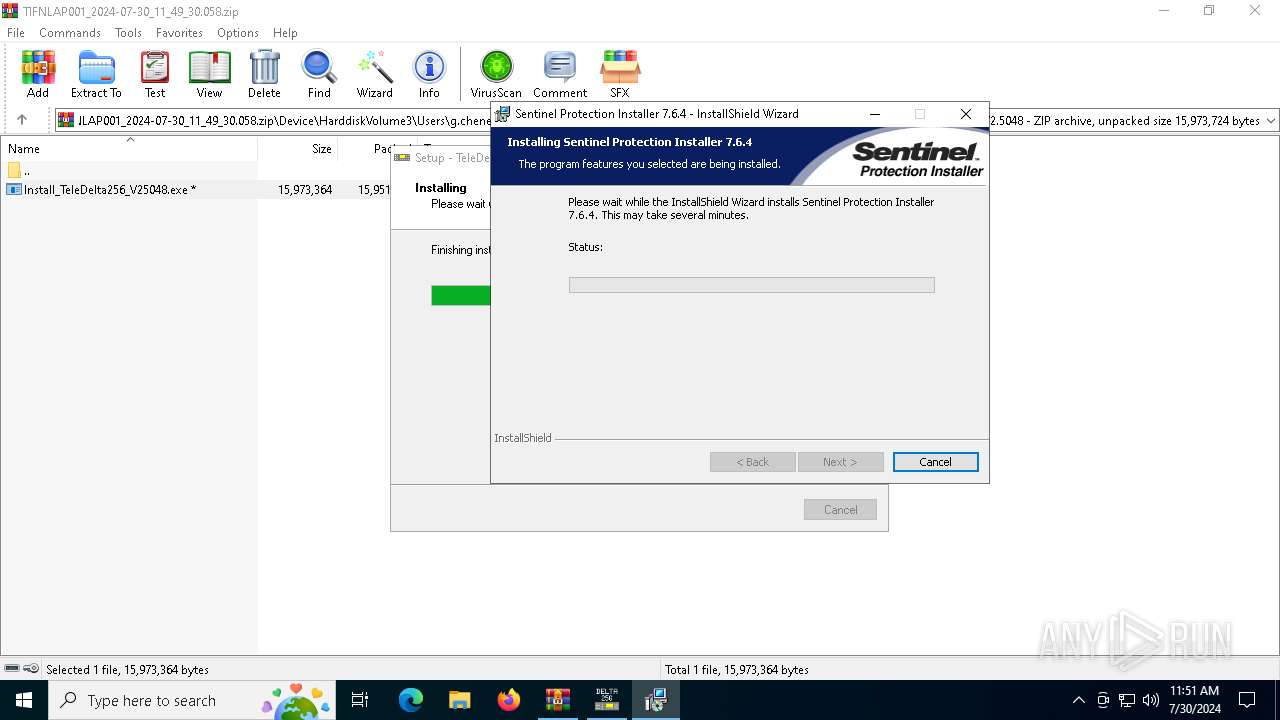This screenshot has width=1280, height=720.
Task: Open the Commands menu
Action: 70,33
